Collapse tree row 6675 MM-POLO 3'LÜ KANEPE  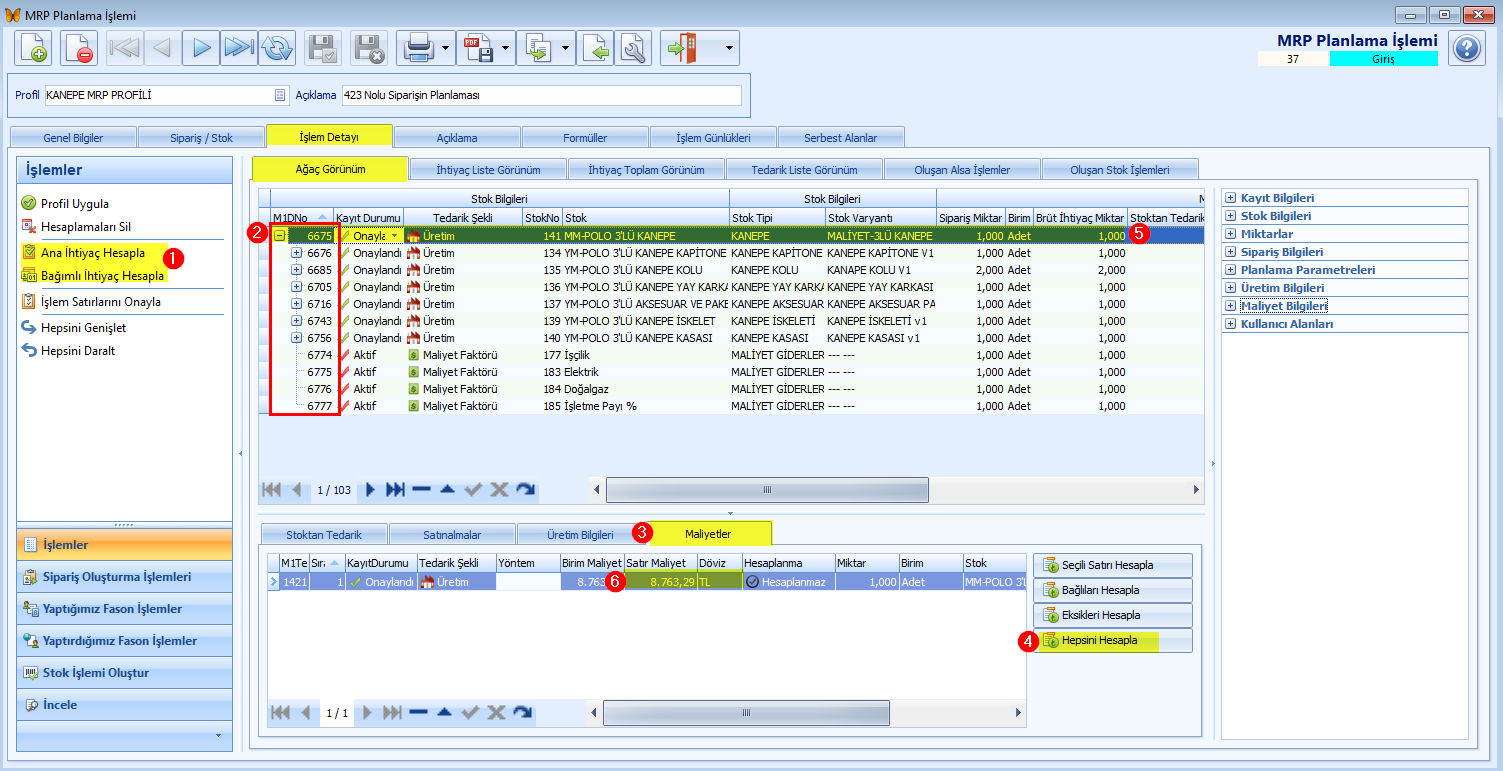click(280, 236)
